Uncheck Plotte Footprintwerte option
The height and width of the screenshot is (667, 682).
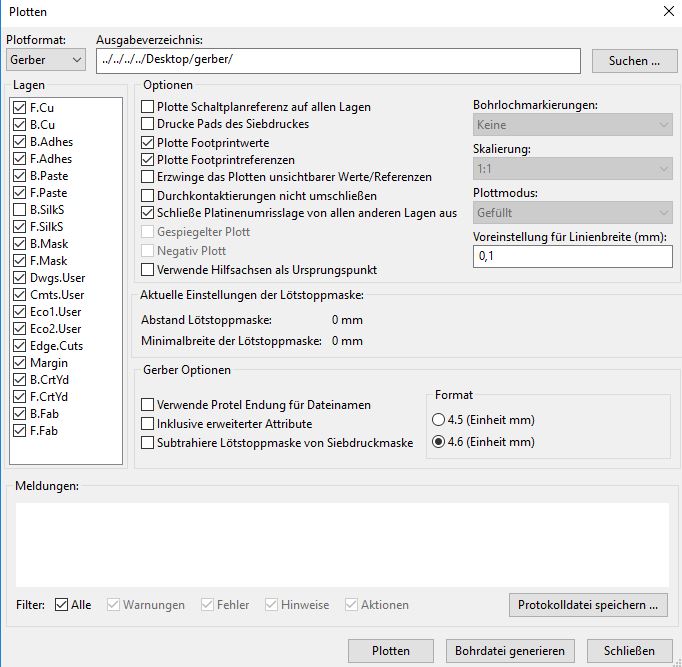point(147,143)
